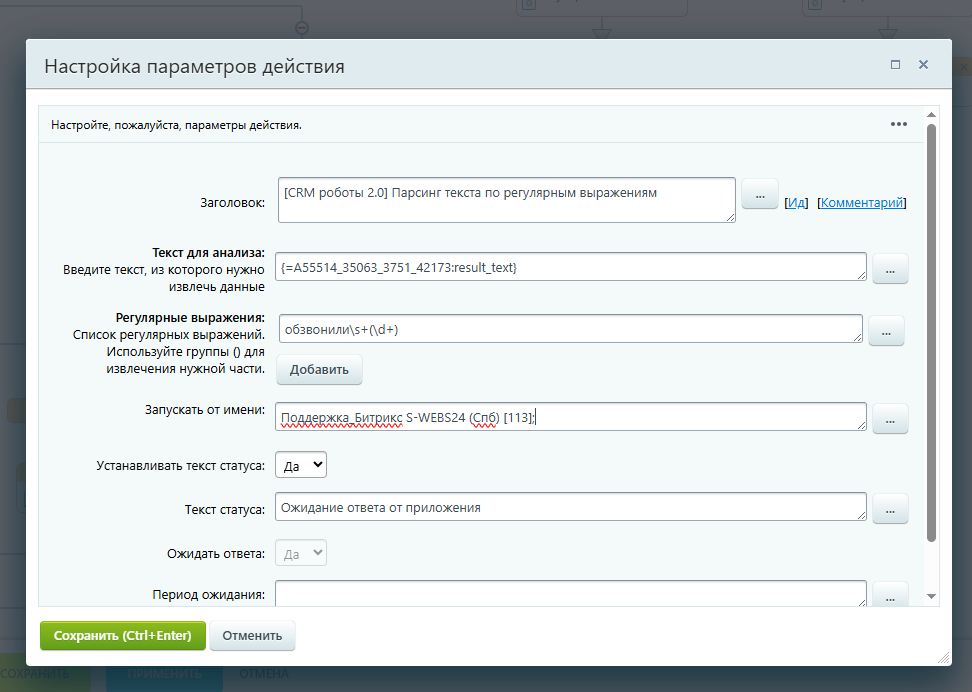Click the scroll down arrow of the dialog
972x692 pixels.
932,597
